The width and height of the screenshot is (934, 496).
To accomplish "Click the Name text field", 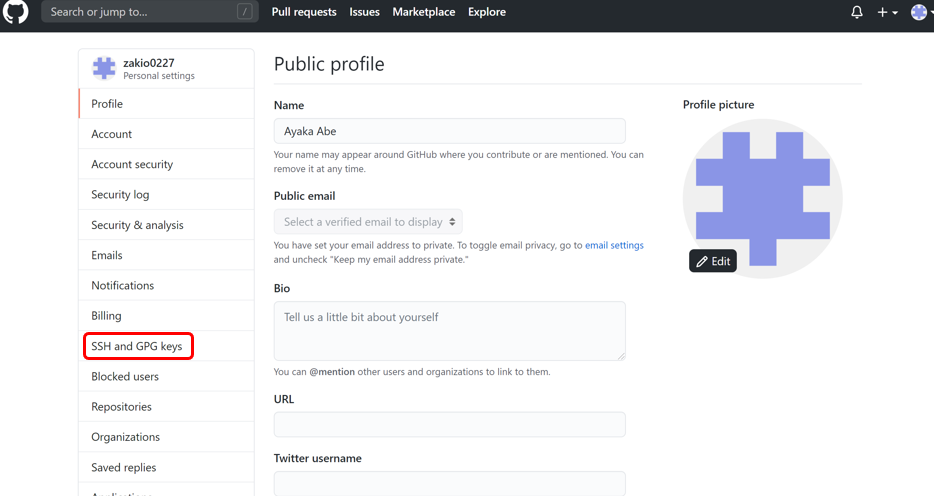I will pos(449,131).
